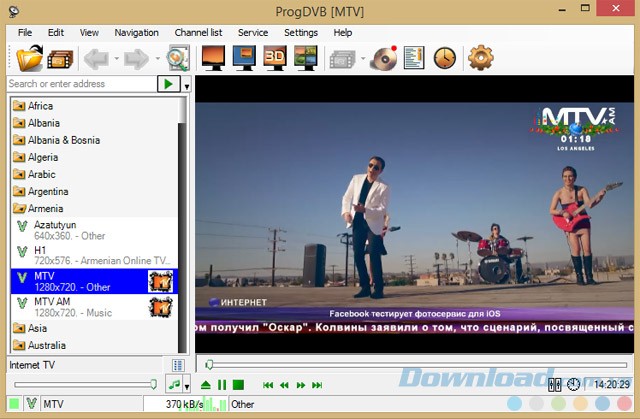Open the orange settings gear
The width and height of the screenshot is (640, 419).
tap(481, 59)
